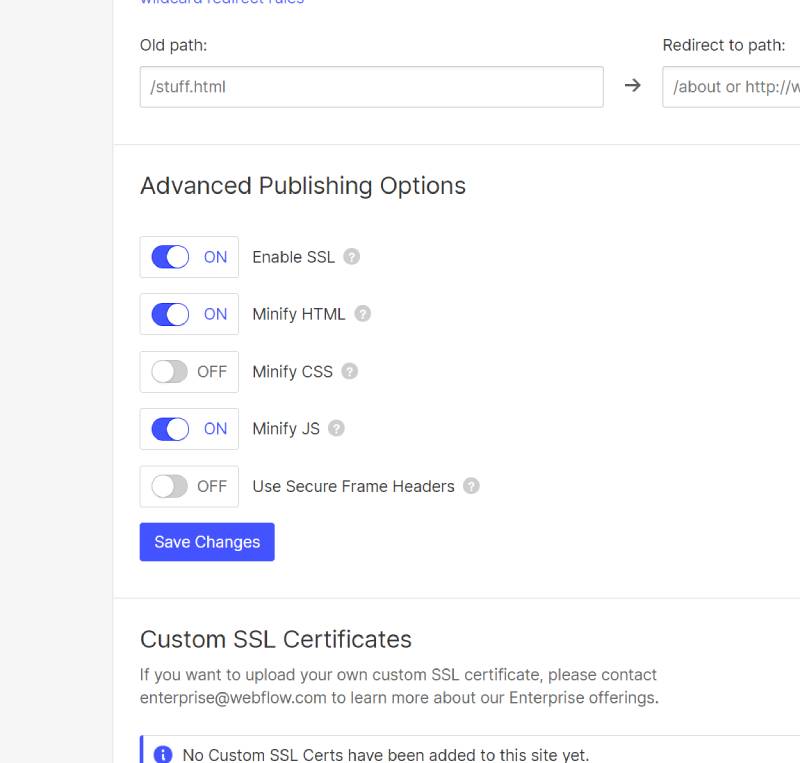This screenshot has height=763, width=800.
Task: Open help icon for Secure Frame Headers
Action: pos(471,486)
